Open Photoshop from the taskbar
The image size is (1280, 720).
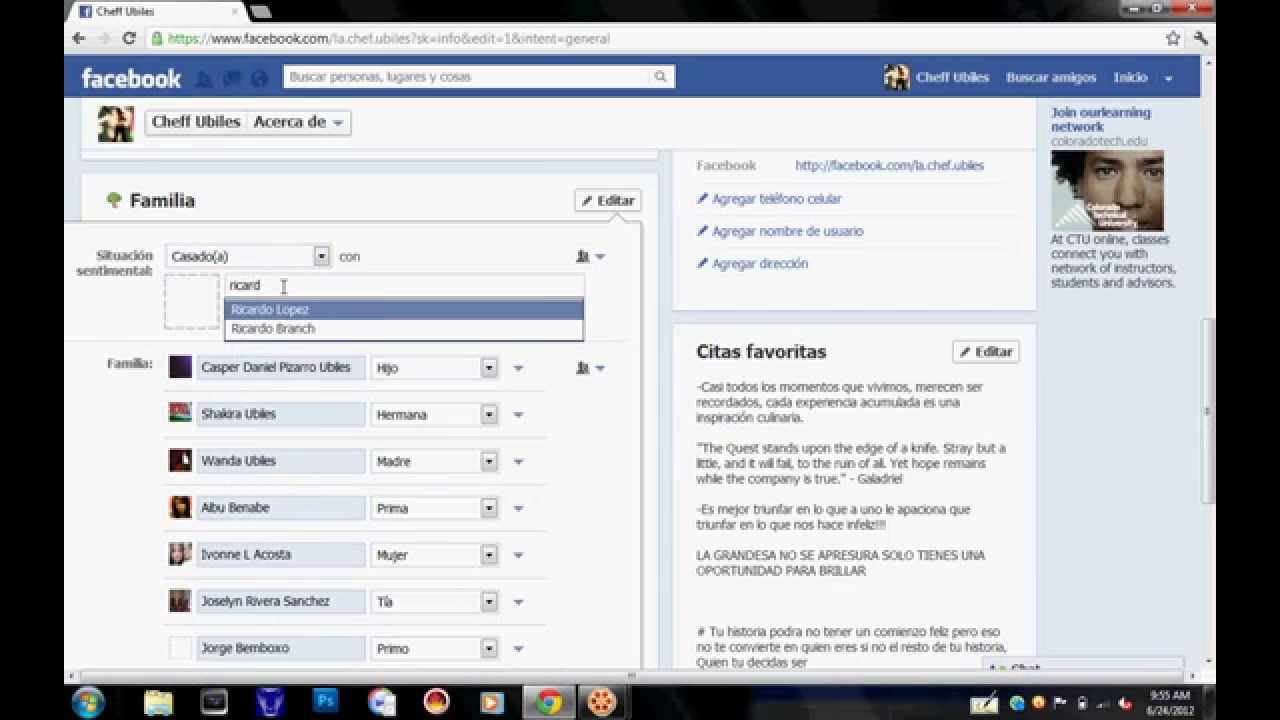[325, 702]
